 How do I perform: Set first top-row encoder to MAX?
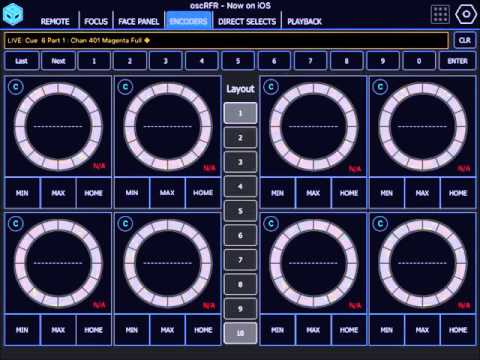click(58, 193)
